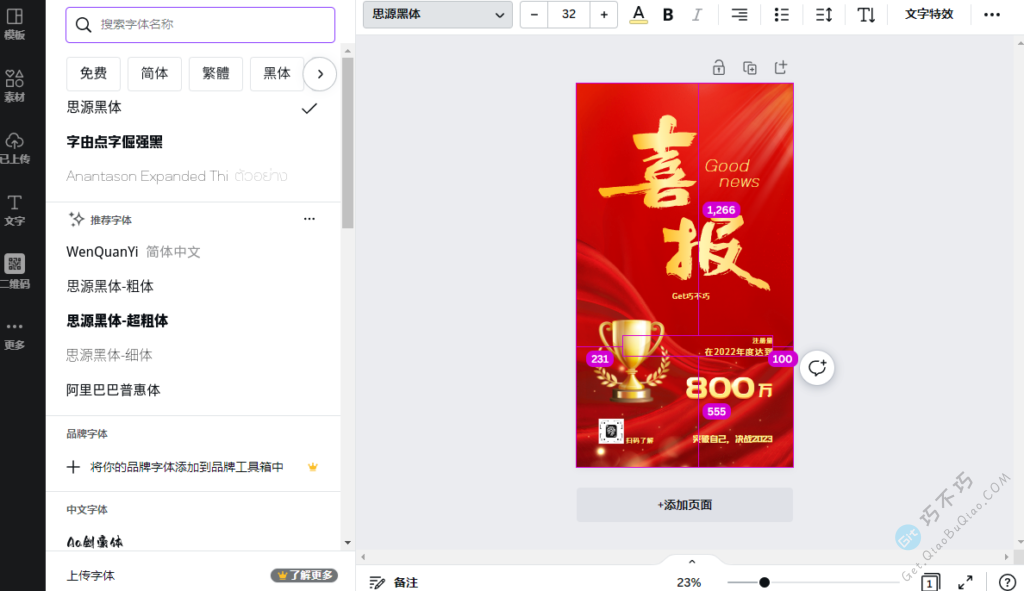Open the line spacing settings
1024x591 pixels.
[x=823, y=14]
